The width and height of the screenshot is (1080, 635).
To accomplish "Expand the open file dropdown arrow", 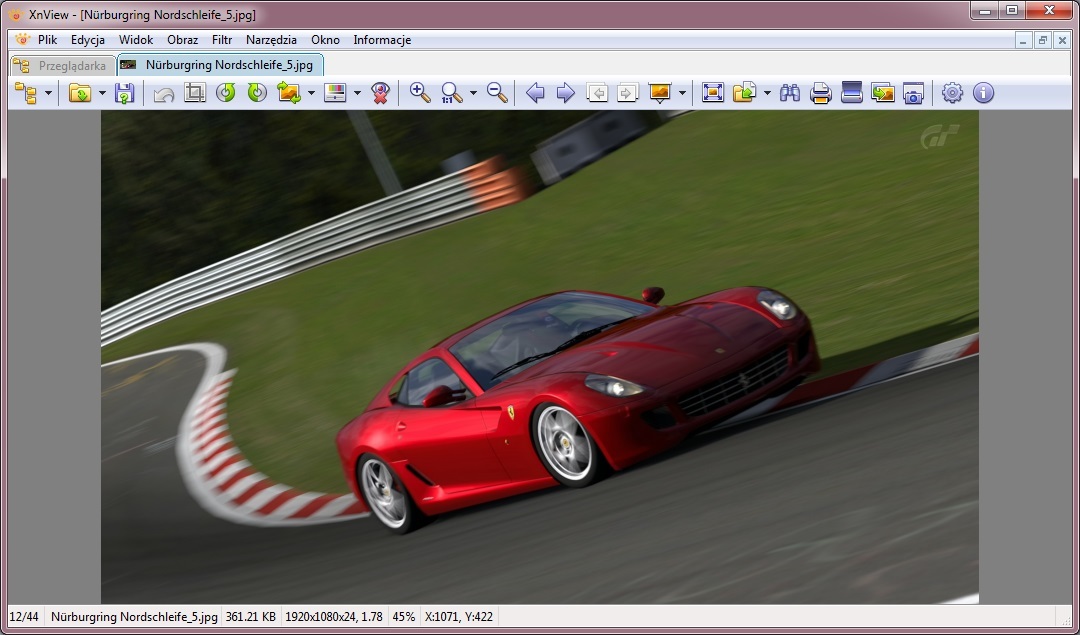I will coord(102,93).
